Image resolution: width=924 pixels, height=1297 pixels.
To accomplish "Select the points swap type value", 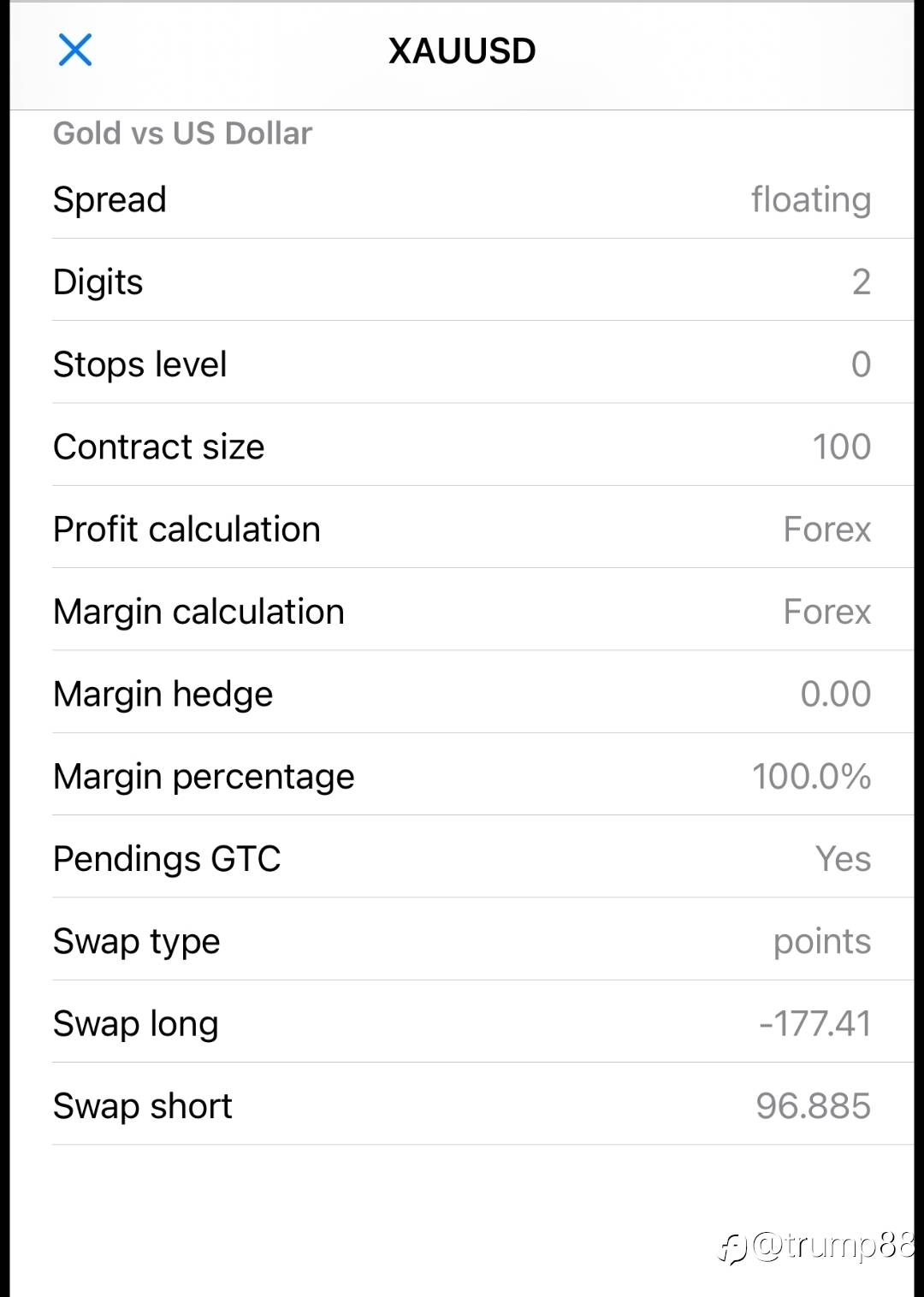I will pyautogui.click(x=821, y=941).
